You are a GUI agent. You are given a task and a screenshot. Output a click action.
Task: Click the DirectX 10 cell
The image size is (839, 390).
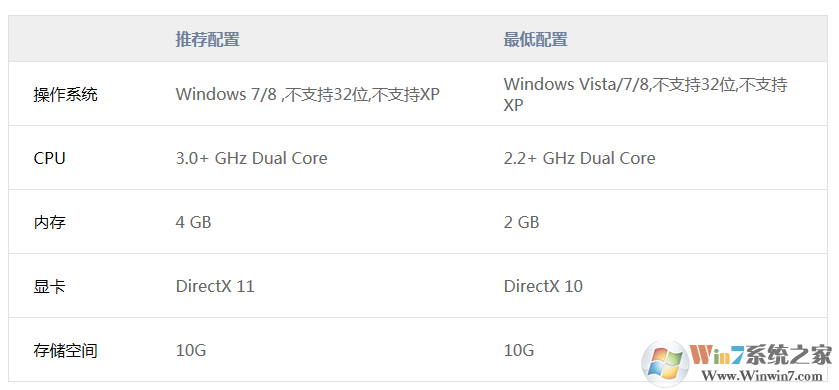pos(543,286)
